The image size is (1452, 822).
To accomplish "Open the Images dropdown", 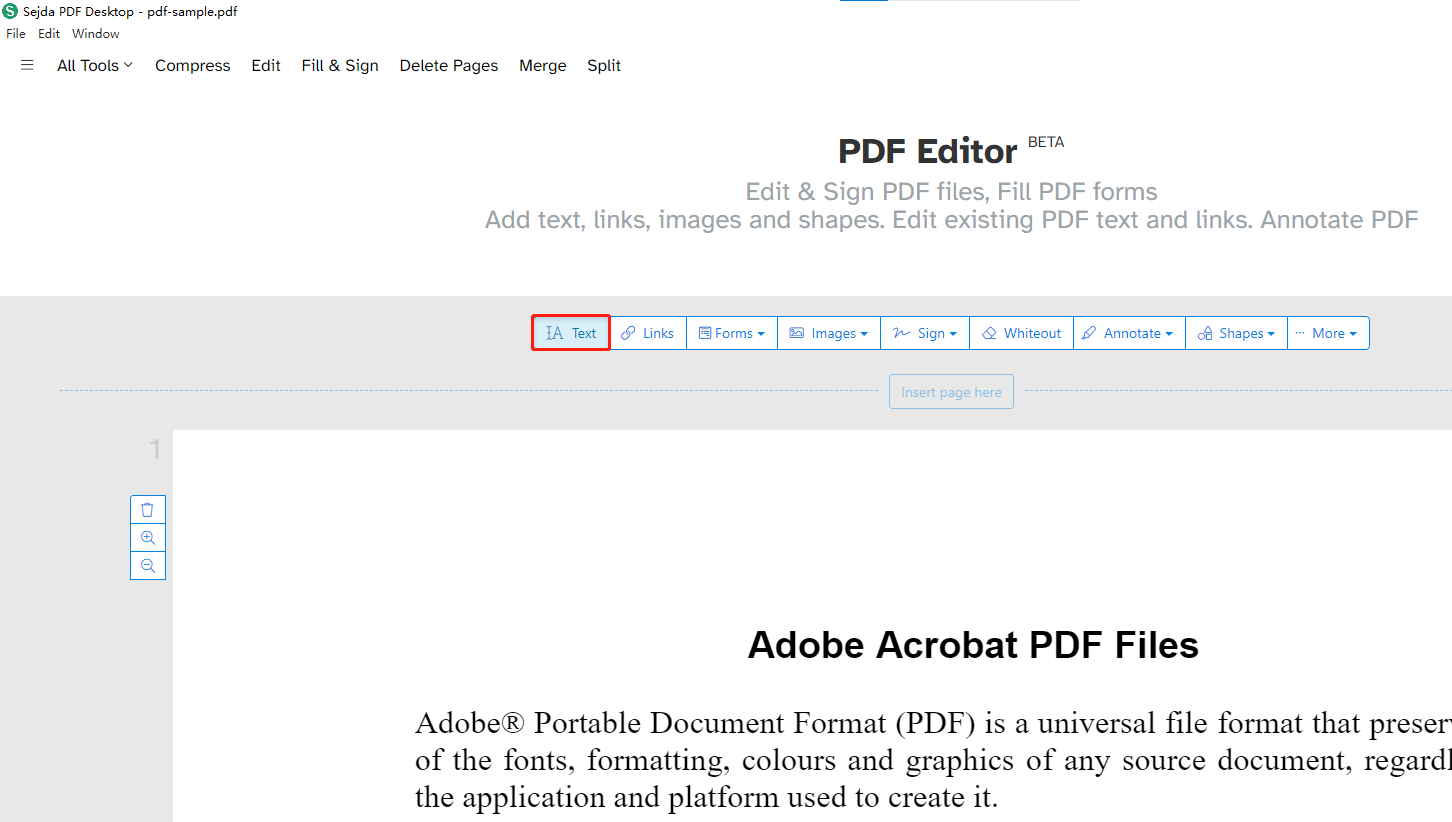I will click(829, 333).
